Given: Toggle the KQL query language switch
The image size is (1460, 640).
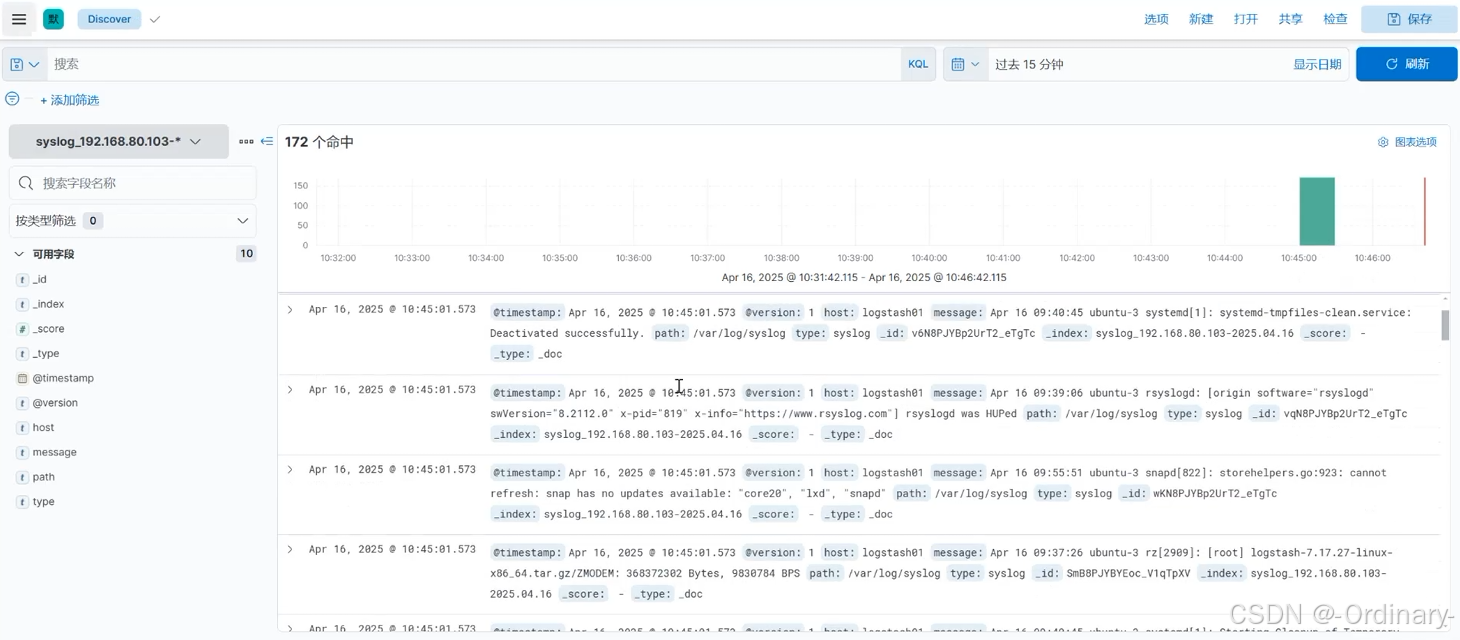Looking at the screenshot, I should [918, 64].
